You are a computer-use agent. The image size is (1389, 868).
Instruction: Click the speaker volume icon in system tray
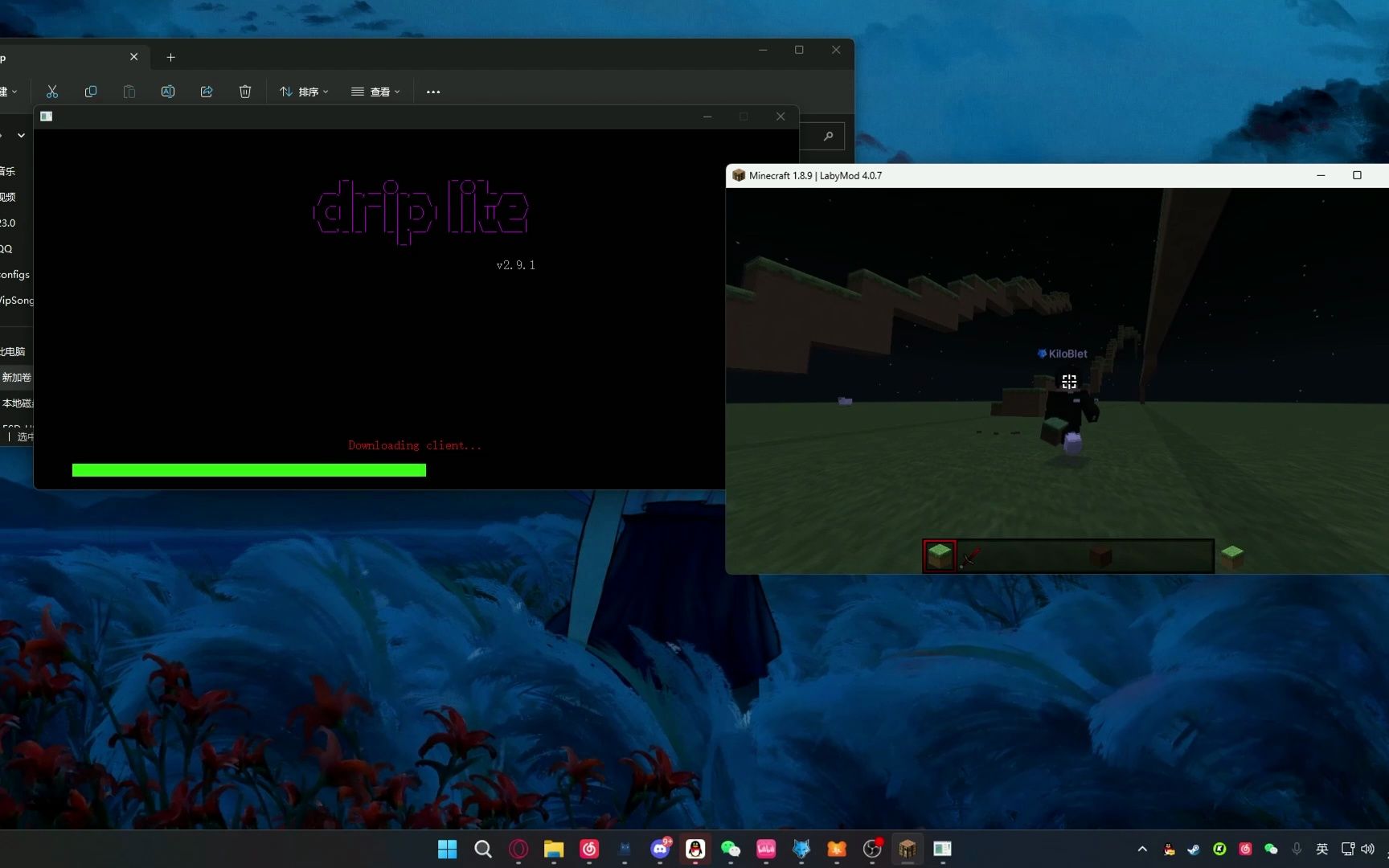point(1368,850)
